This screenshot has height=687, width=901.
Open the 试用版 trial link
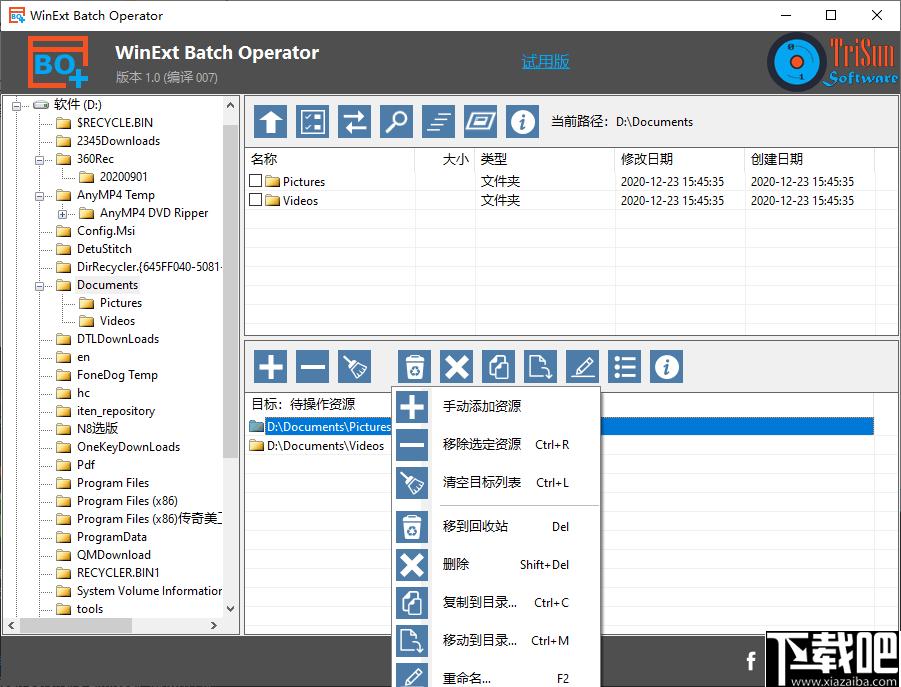point(545,61)
